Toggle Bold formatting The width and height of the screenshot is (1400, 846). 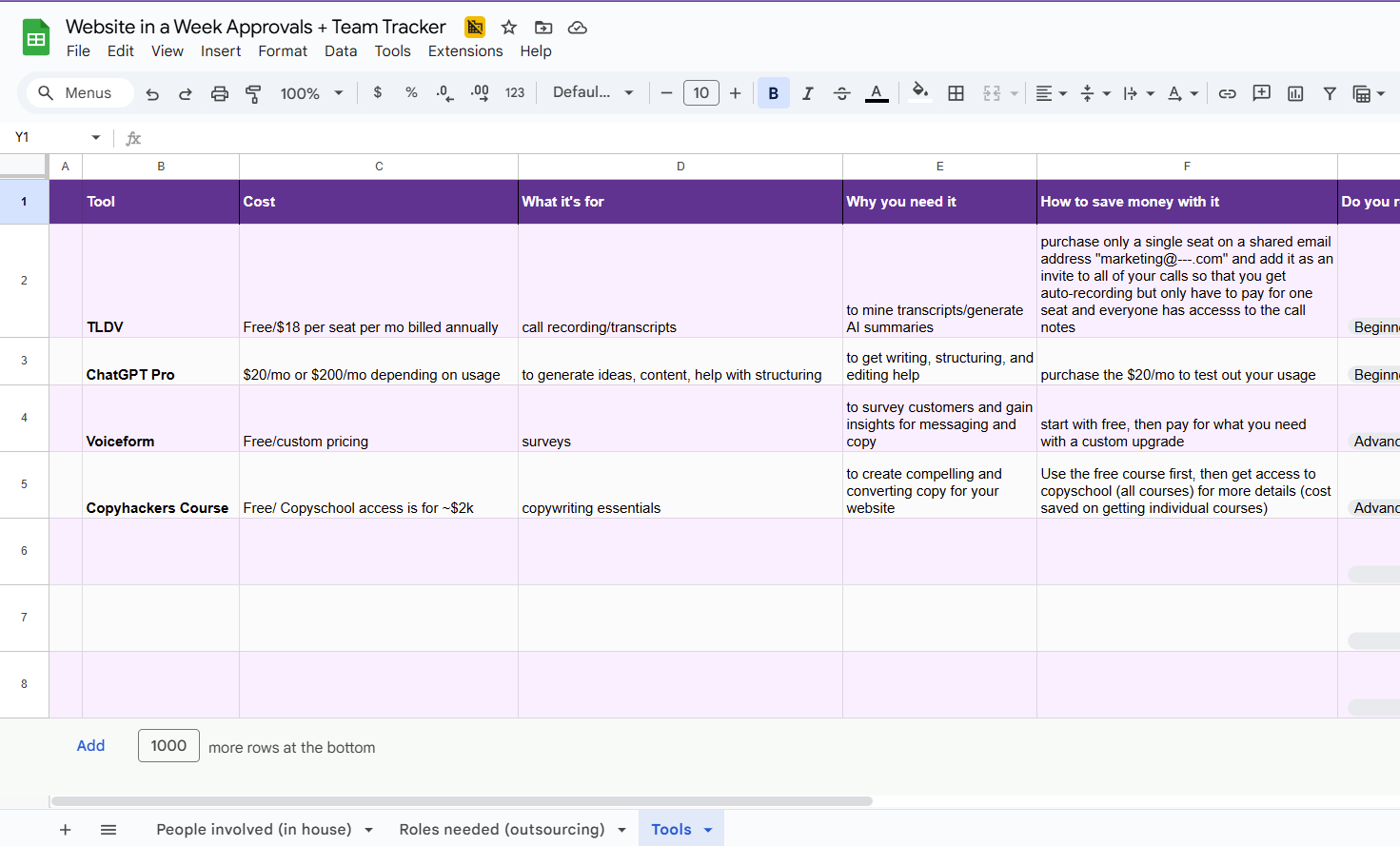(774, 92)
